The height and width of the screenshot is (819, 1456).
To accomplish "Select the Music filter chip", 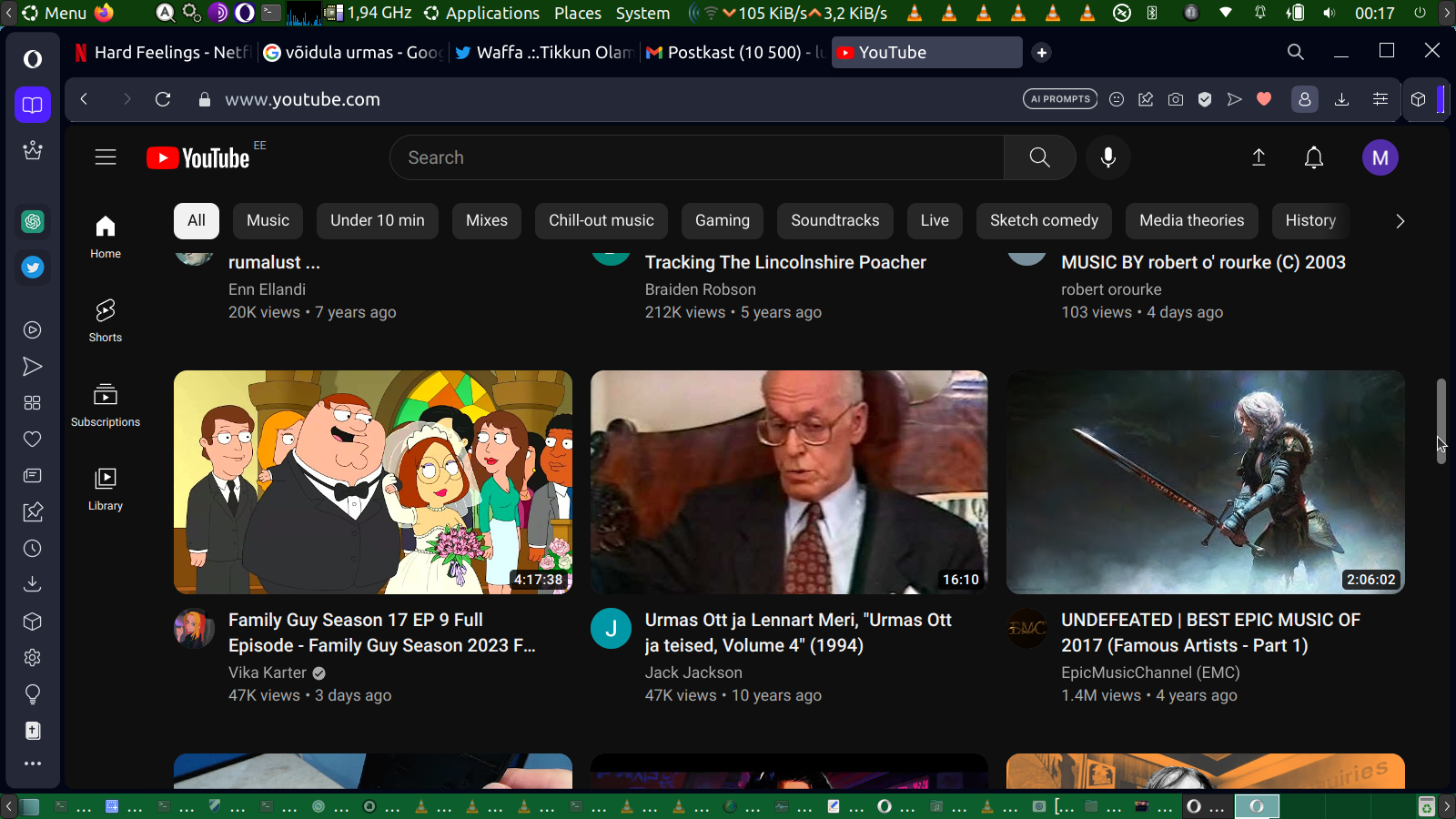I will tap(268, 220).
